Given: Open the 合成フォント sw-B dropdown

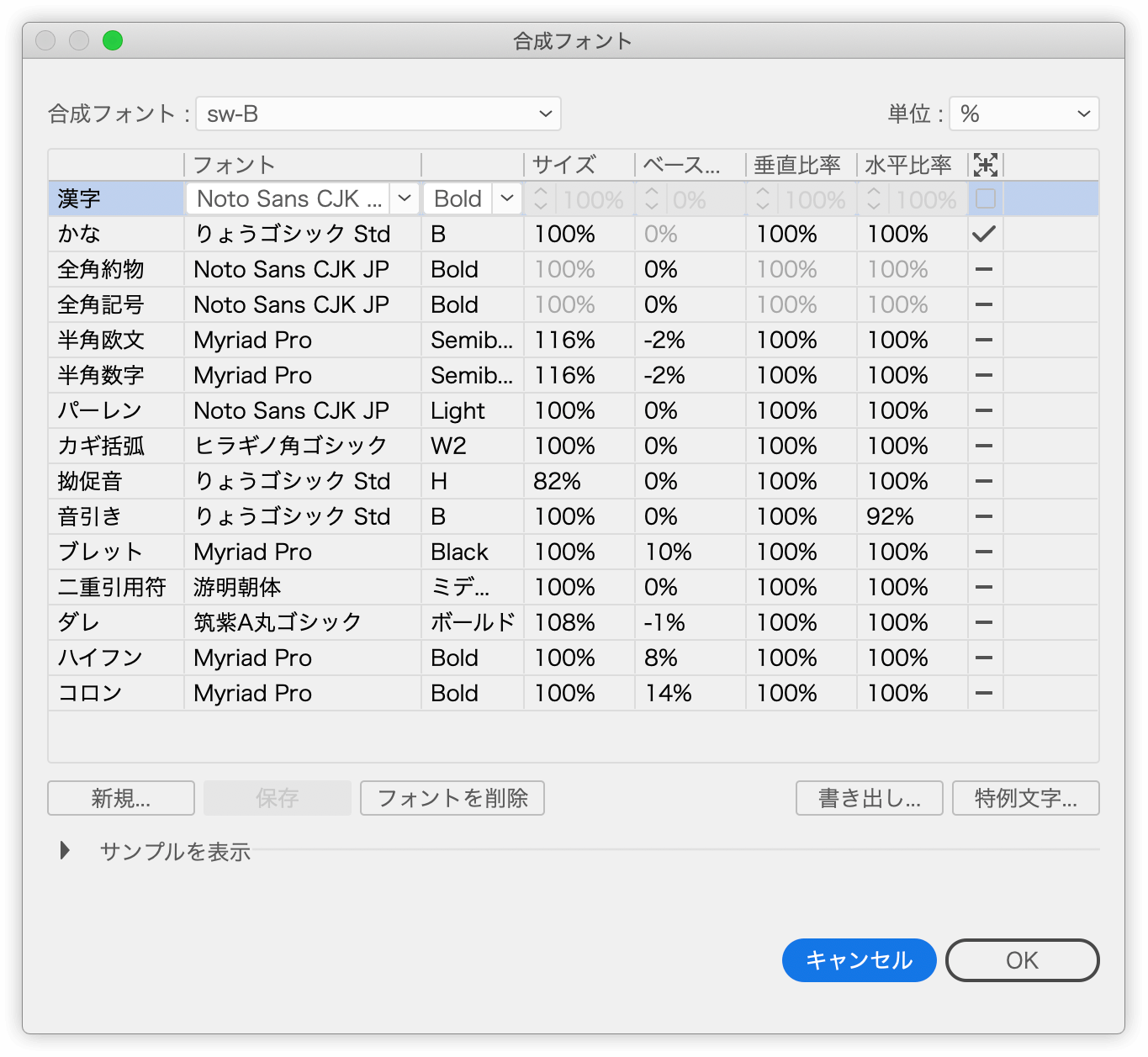Looking at the screenshot, I should (378, 114).
